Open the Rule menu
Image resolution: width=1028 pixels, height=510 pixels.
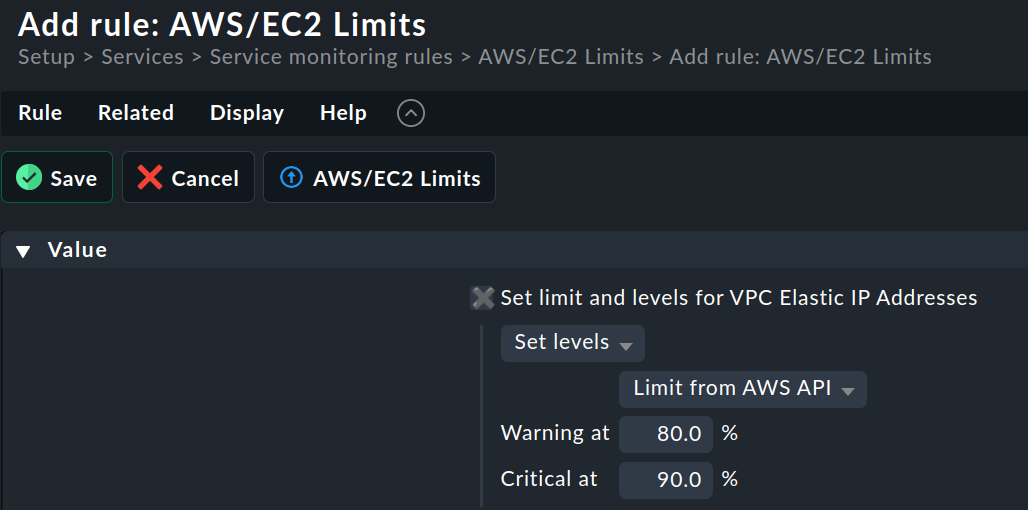(x=40, y=113)
